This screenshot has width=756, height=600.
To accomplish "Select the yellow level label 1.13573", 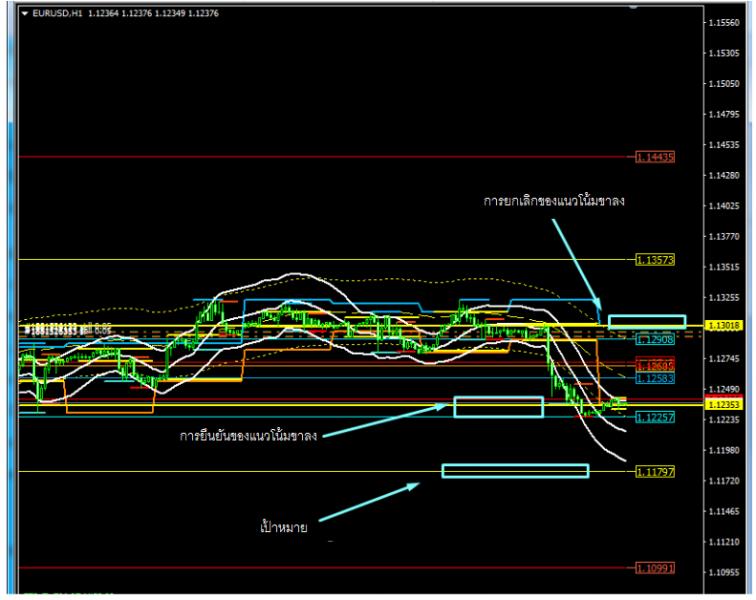I will pos(655,260).
